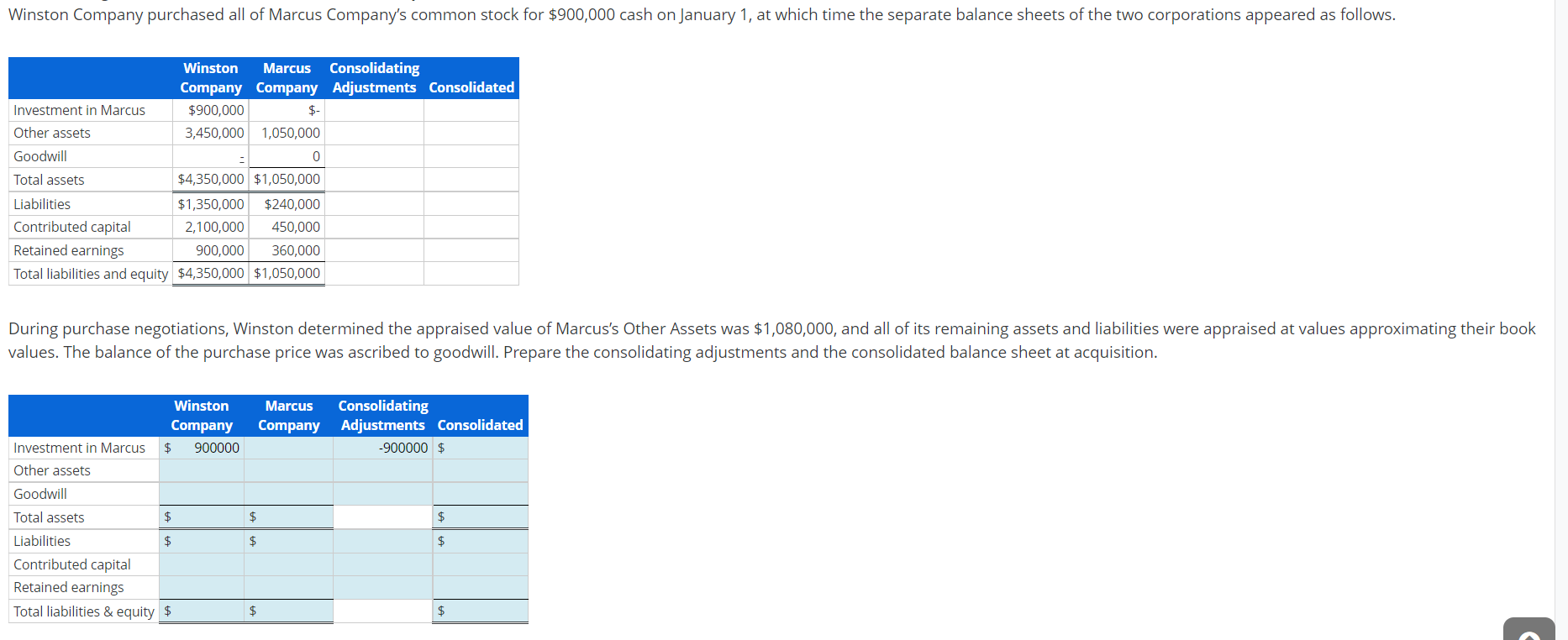Click Marcus Company Other assets input cell
This screenshot has height=640, width=1568.
coord(288,470)
